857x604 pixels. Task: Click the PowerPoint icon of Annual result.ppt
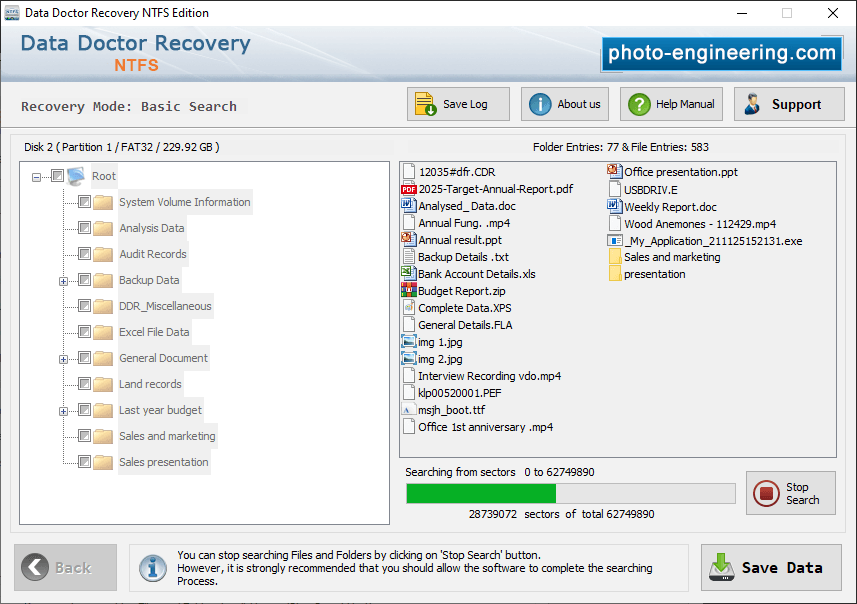click(x=408, y=239)
